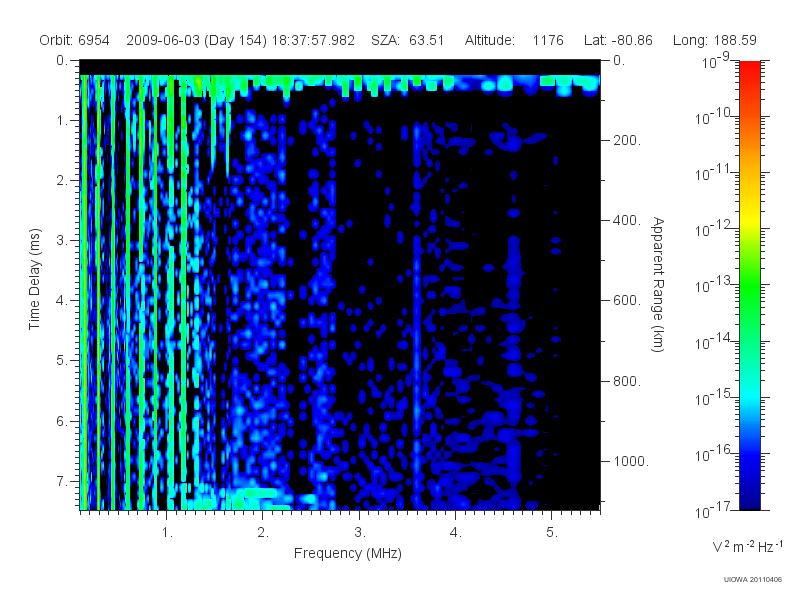Click the '10^-9' color scale label
The image size is (800, 600).
pyautogui.click(x=715, y=62)
